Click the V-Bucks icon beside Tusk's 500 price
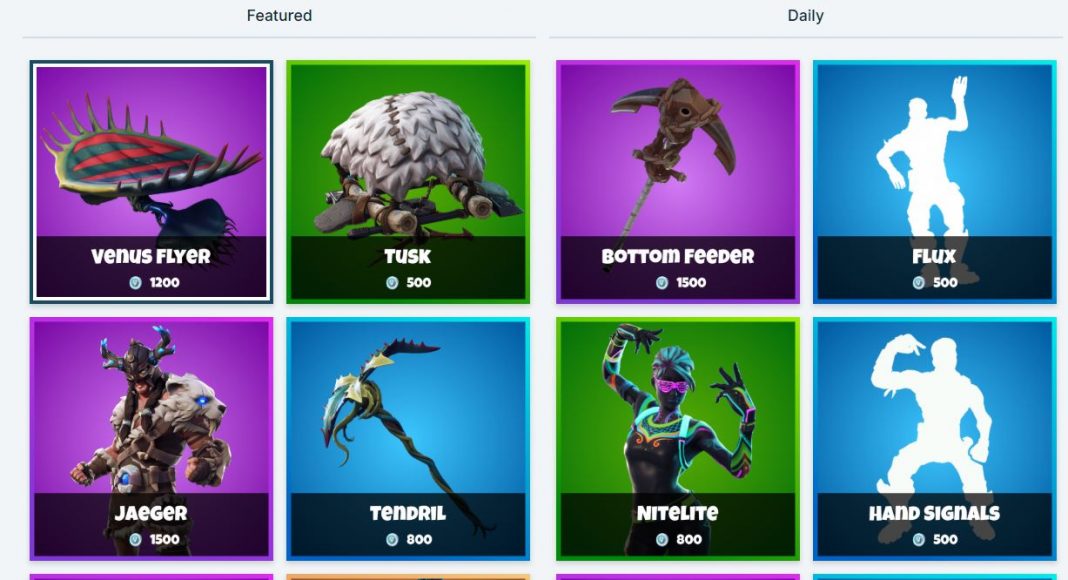Screen dimensions: 1068x580 tap(392, 283)
